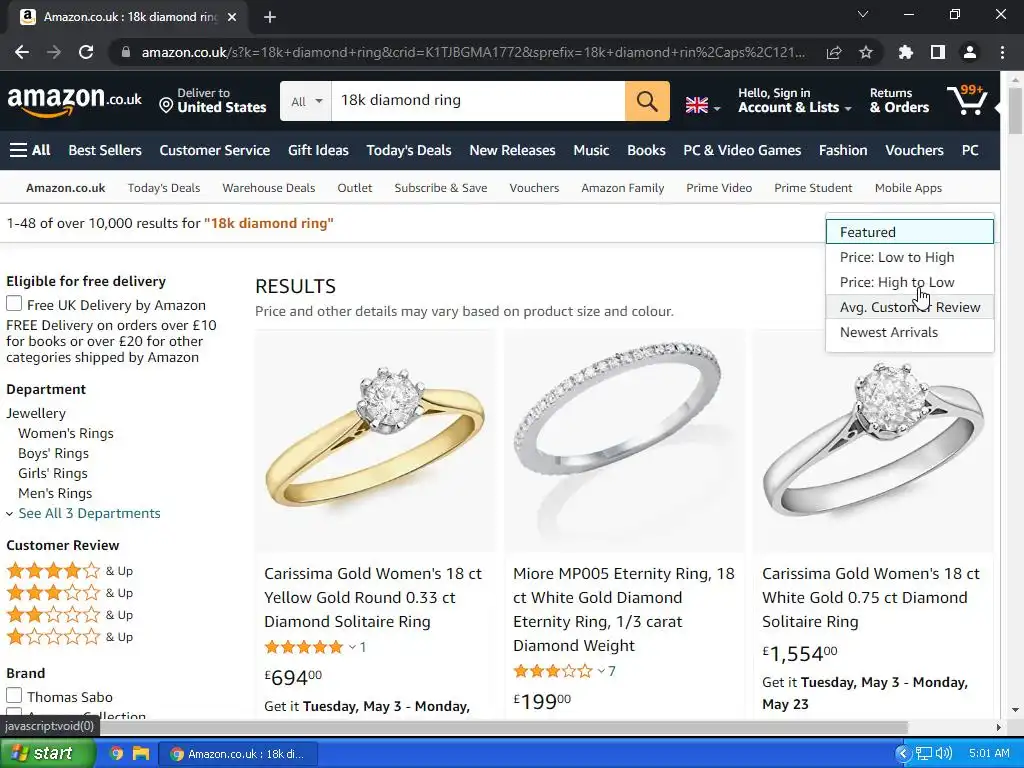This screenshot has width=1024, height=768.
Task: Click the orange search magnifier button
Action: click(647, 101)
